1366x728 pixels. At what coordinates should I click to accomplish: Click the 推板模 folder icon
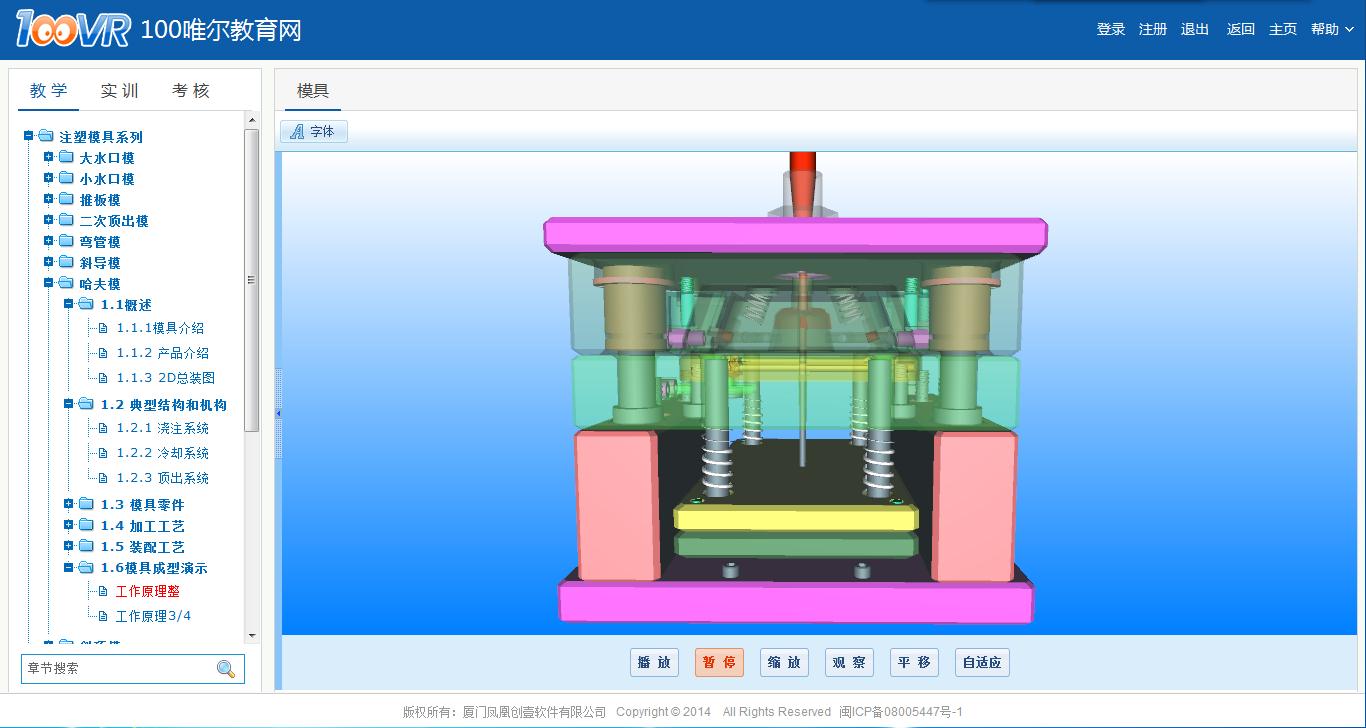click(x=66, y=200)
